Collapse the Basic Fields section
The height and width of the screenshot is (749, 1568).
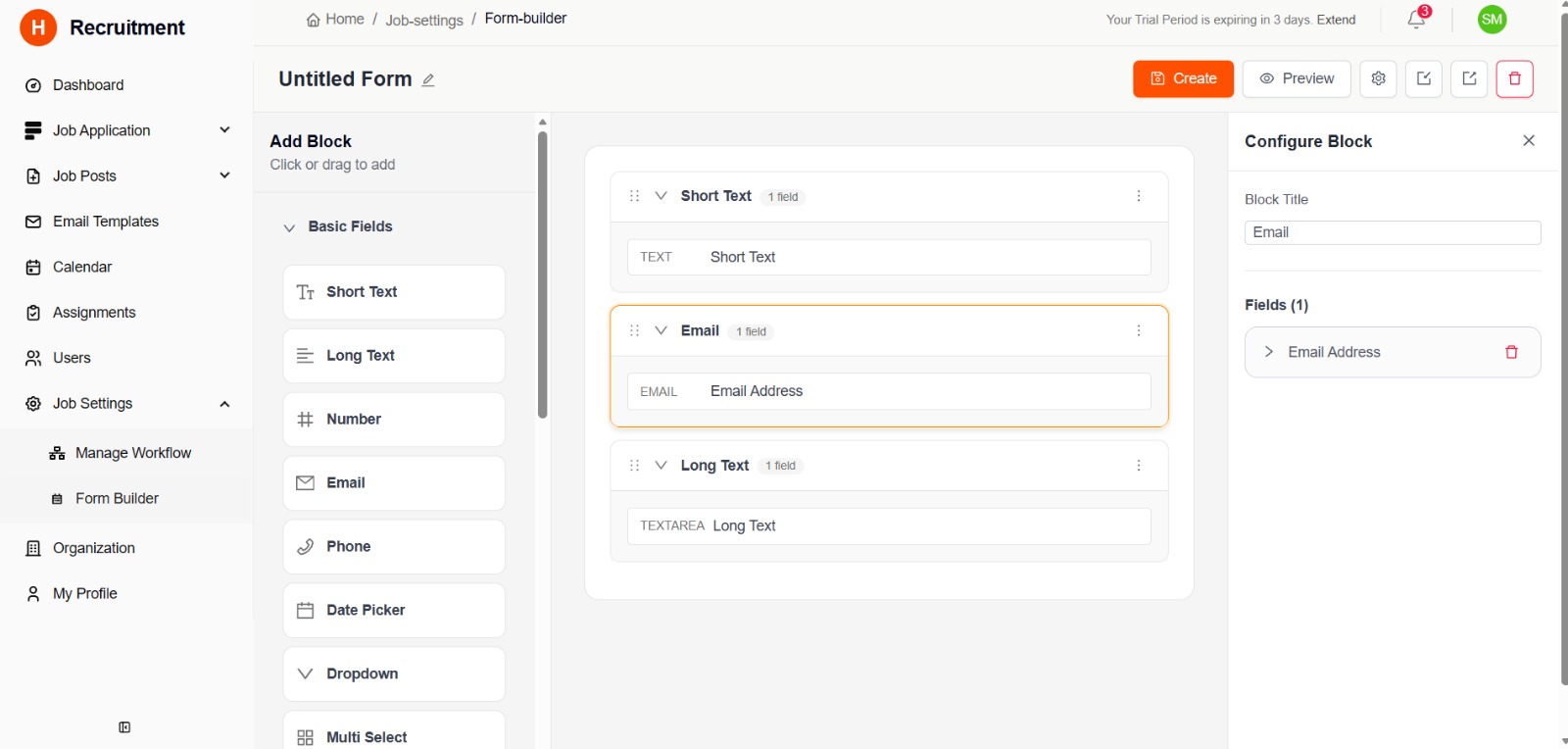click(289, 227)
